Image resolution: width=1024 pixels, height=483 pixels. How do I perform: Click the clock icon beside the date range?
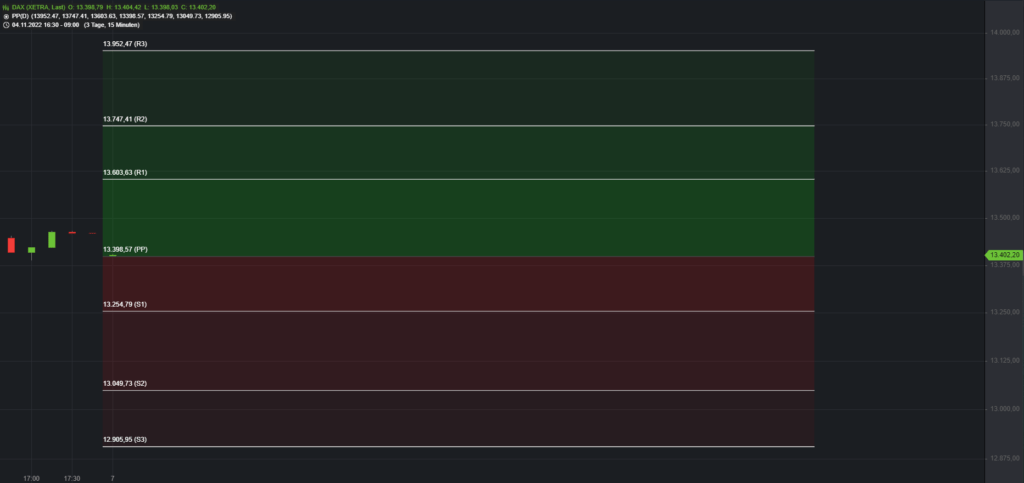tap(6, 25)
